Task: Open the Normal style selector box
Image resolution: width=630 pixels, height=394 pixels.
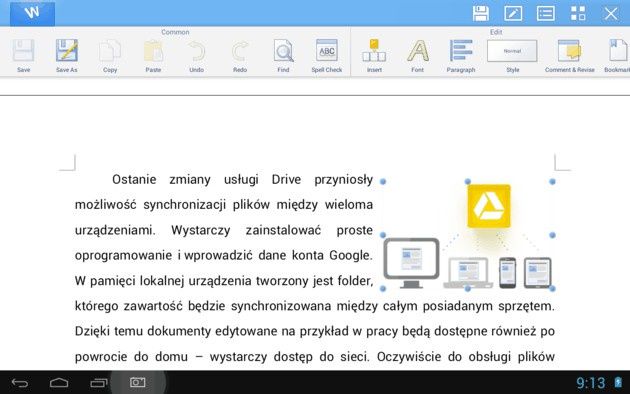Action: 512,51
